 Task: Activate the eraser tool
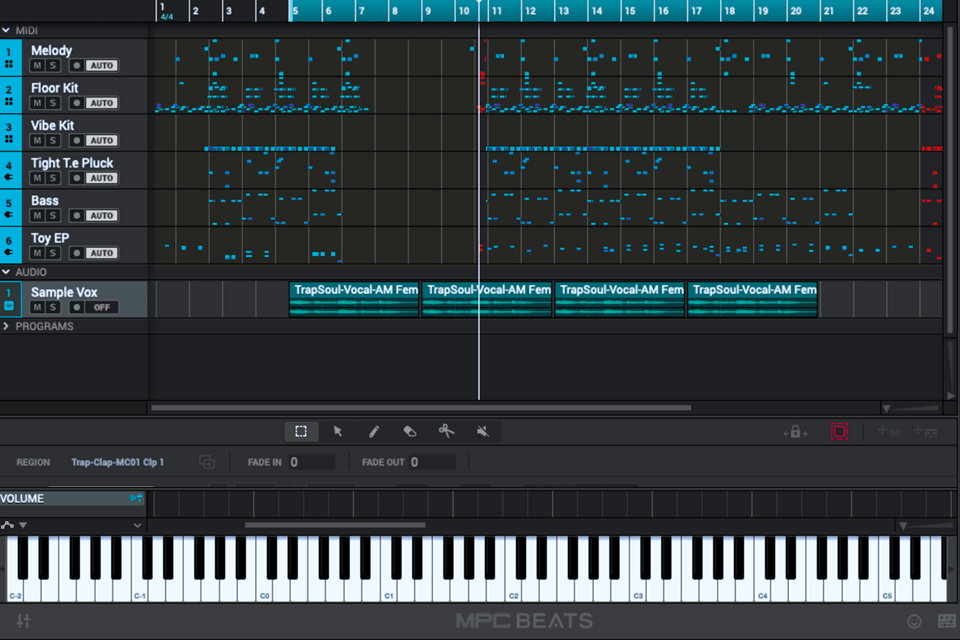click(x=410, y=431)
